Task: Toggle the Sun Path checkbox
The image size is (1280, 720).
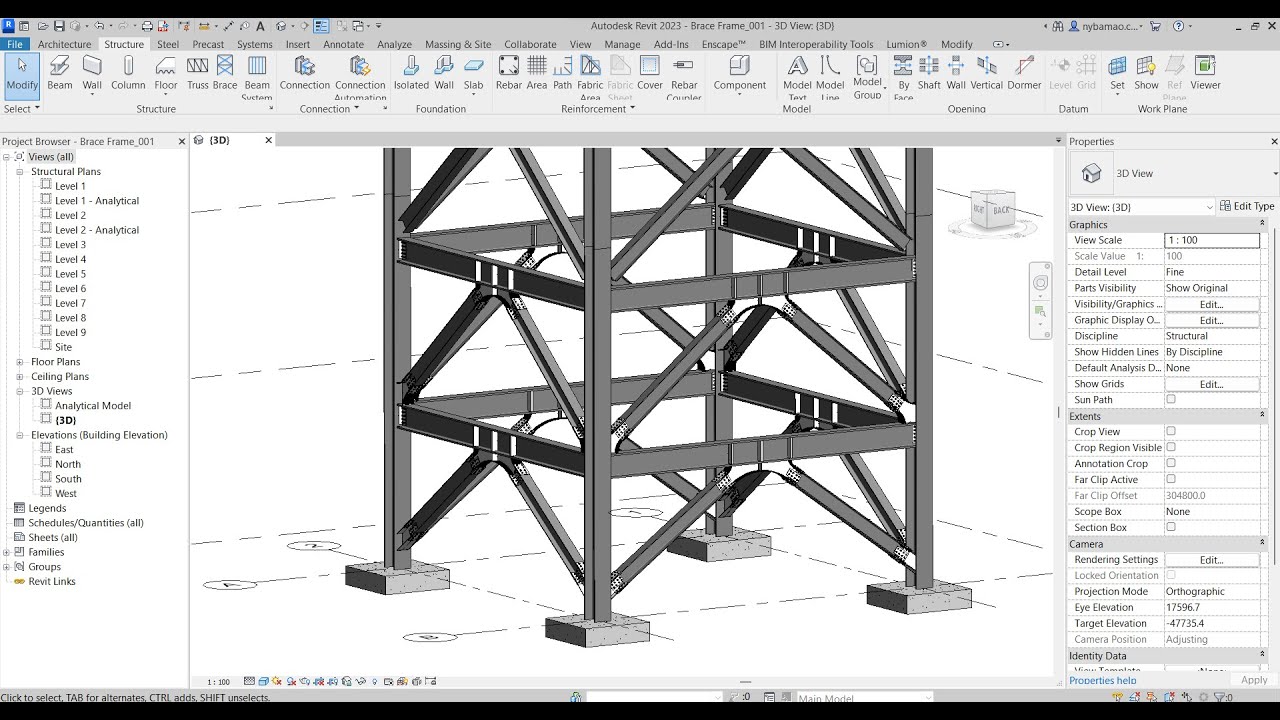Action: tap(1171, 399)
